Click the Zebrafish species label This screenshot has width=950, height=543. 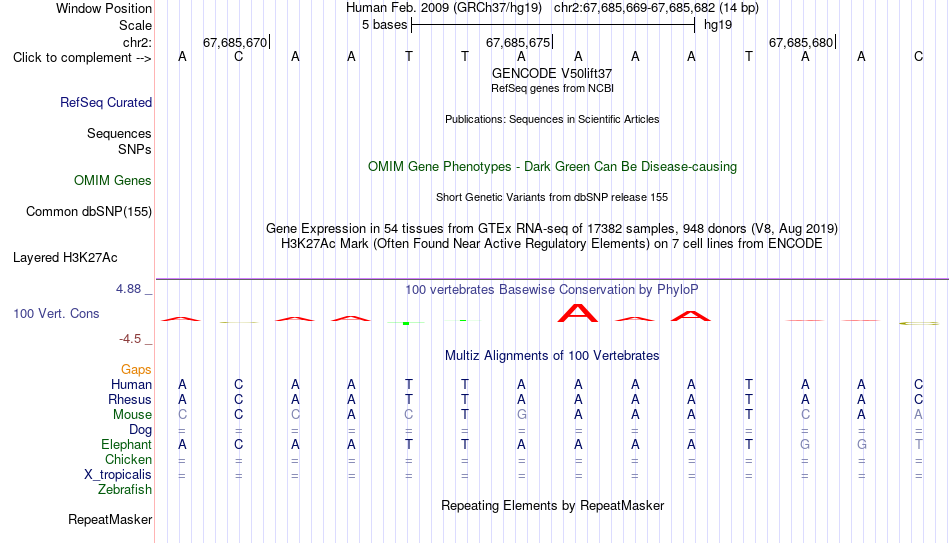[x=125, y=490]
